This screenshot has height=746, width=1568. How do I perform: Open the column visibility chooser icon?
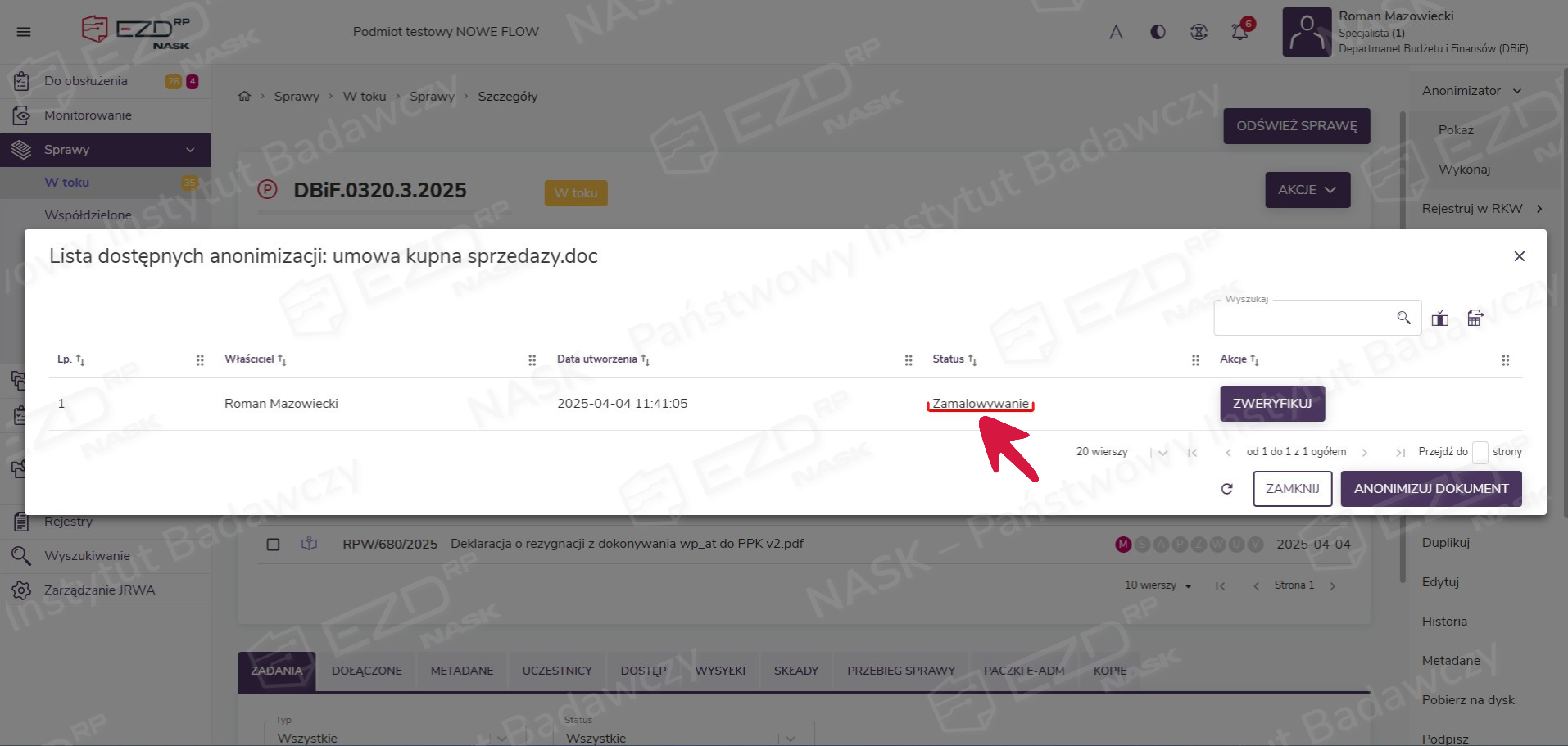click(x=1439, y=319)
